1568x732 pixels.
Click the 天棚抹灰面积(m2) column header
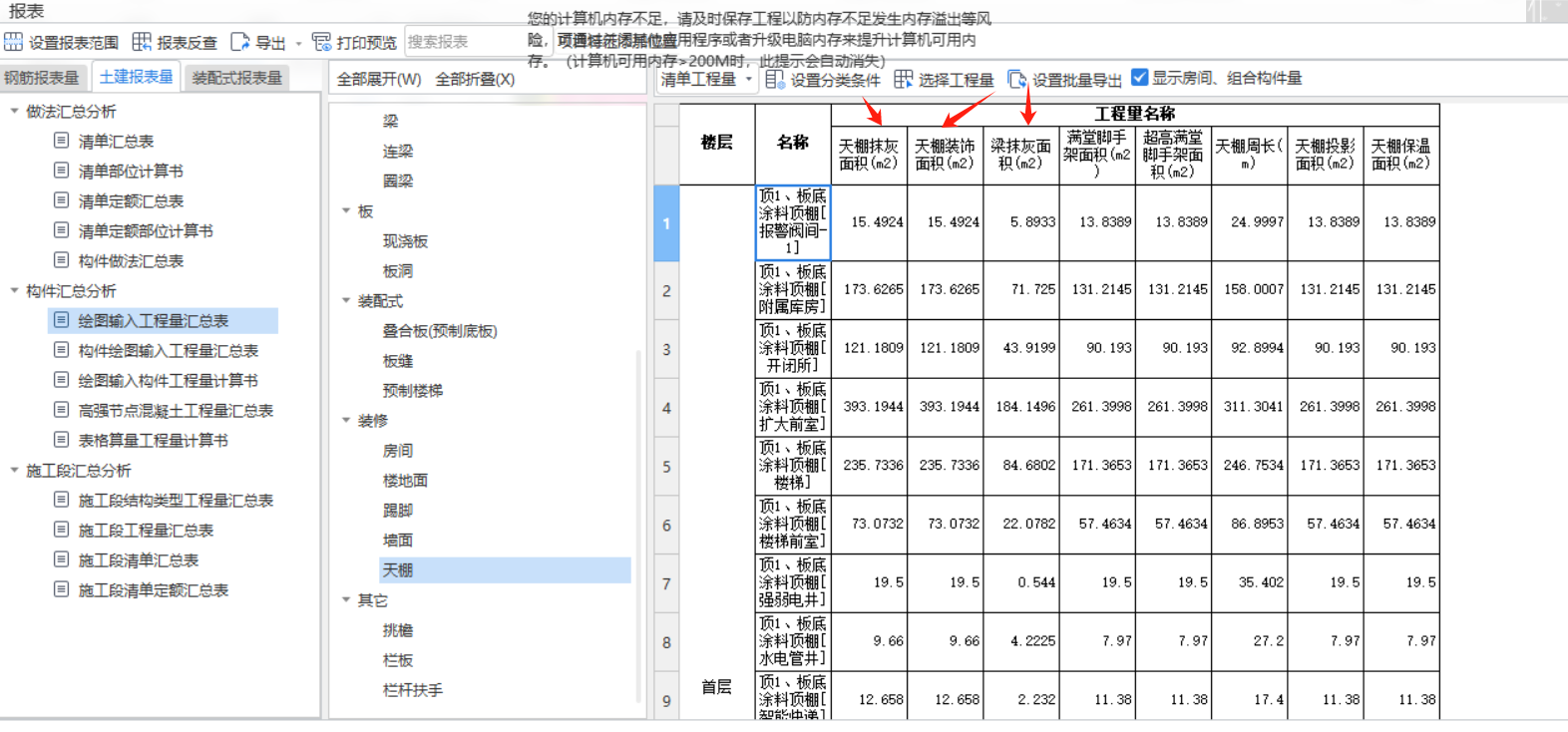tap(869, 155)
